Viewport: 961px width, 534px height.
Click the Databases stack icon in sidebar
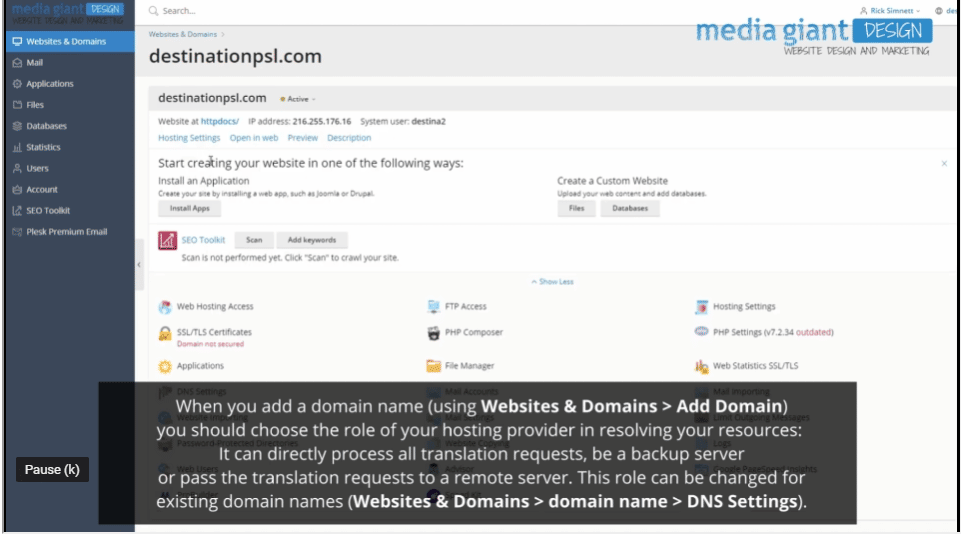coord(17,126)
